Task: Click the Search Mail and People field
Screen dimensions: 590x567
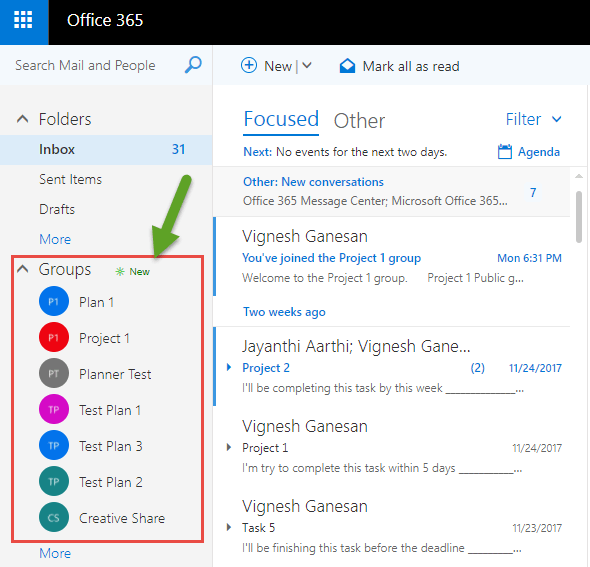Action: coord(85,65)
